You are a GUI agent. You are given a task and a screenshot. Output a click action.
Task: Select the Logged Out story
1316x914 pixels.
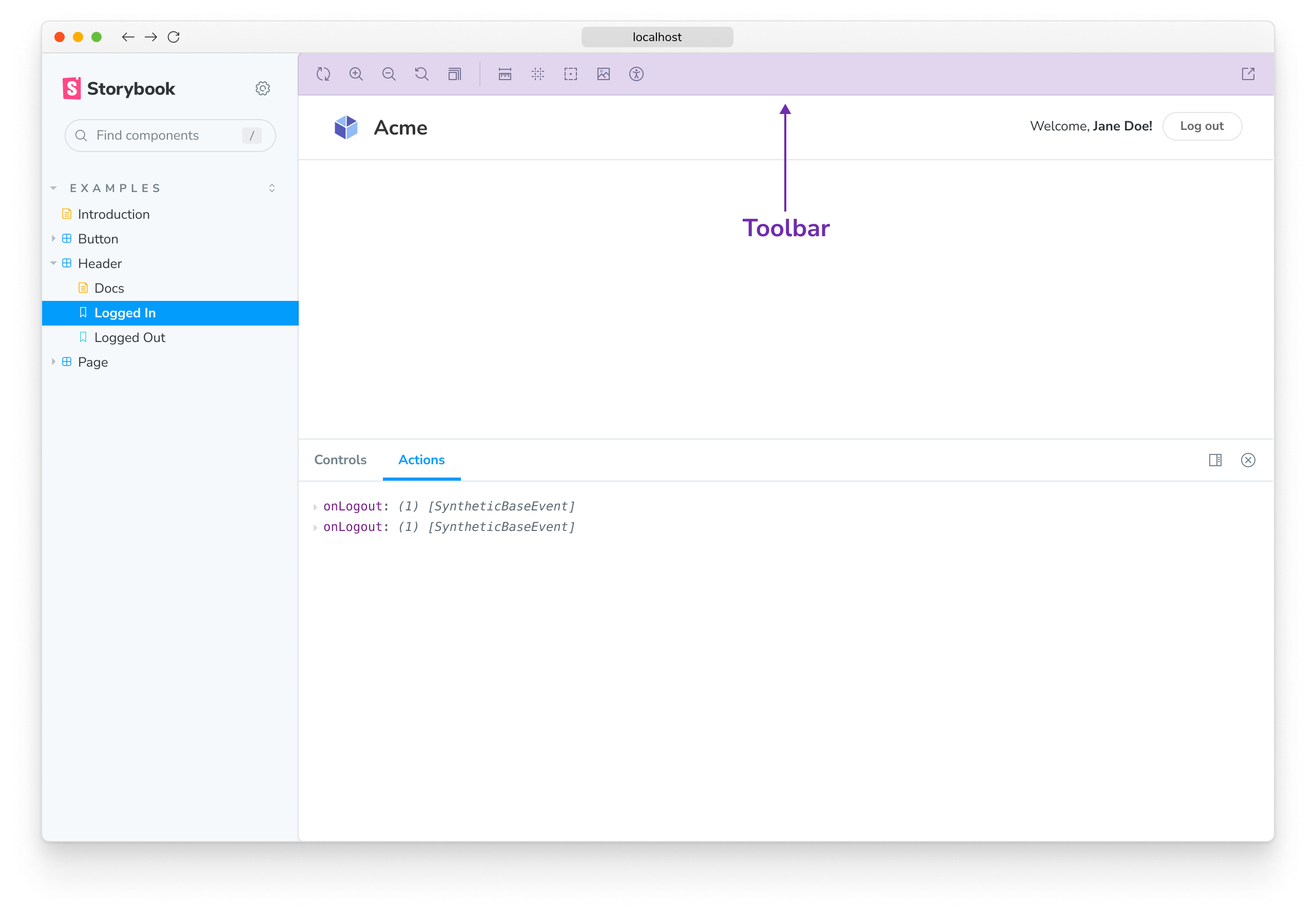(129, 337)
